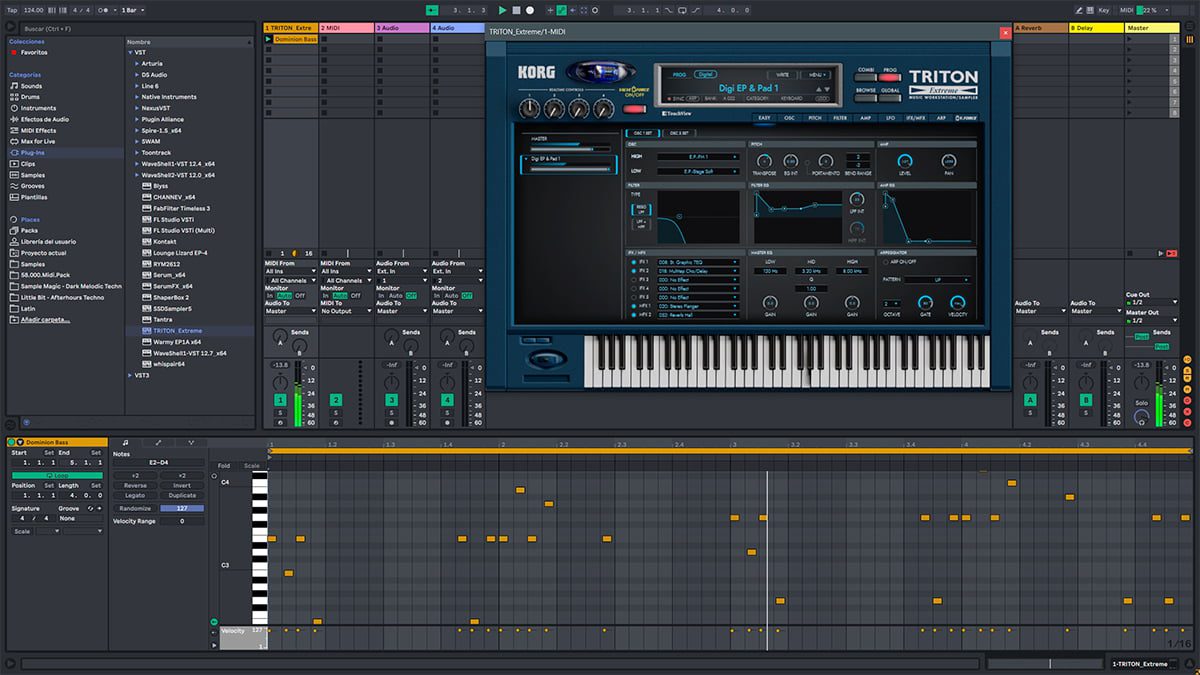Toggle the green Follow button in transport
This screenshot has height=675, width=1200.
[x=430, y=10]
